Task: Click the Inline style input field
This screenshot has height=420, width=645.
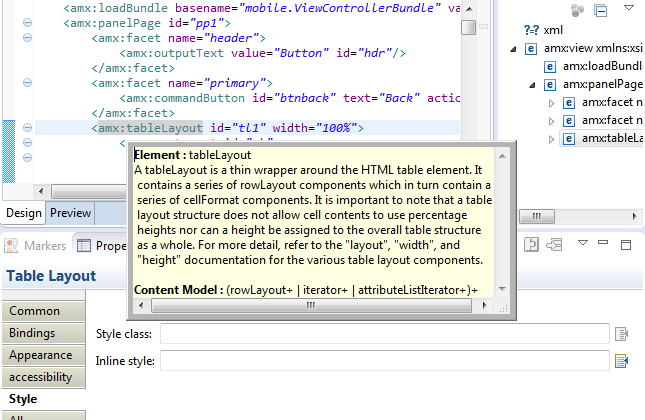Action: tap(385, 361)
